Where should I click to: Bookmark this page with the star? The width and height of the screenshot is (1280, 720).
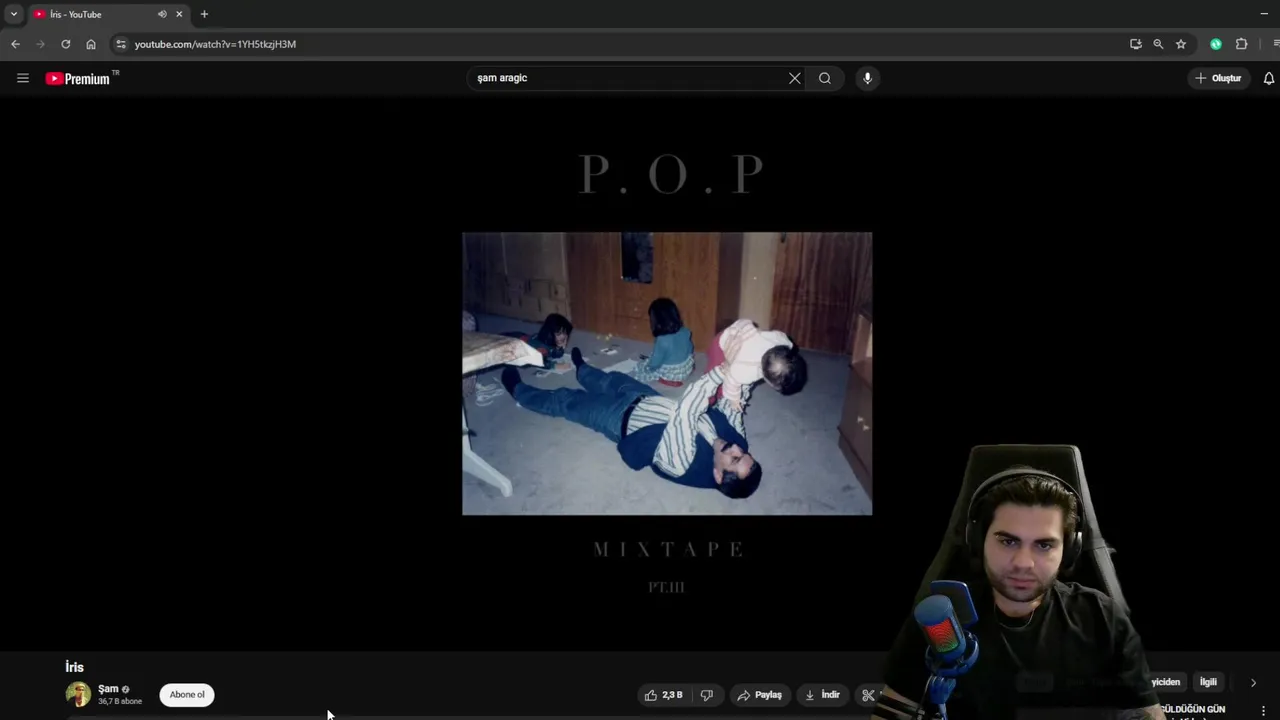pyautogui.click(x=1181, y=44)
